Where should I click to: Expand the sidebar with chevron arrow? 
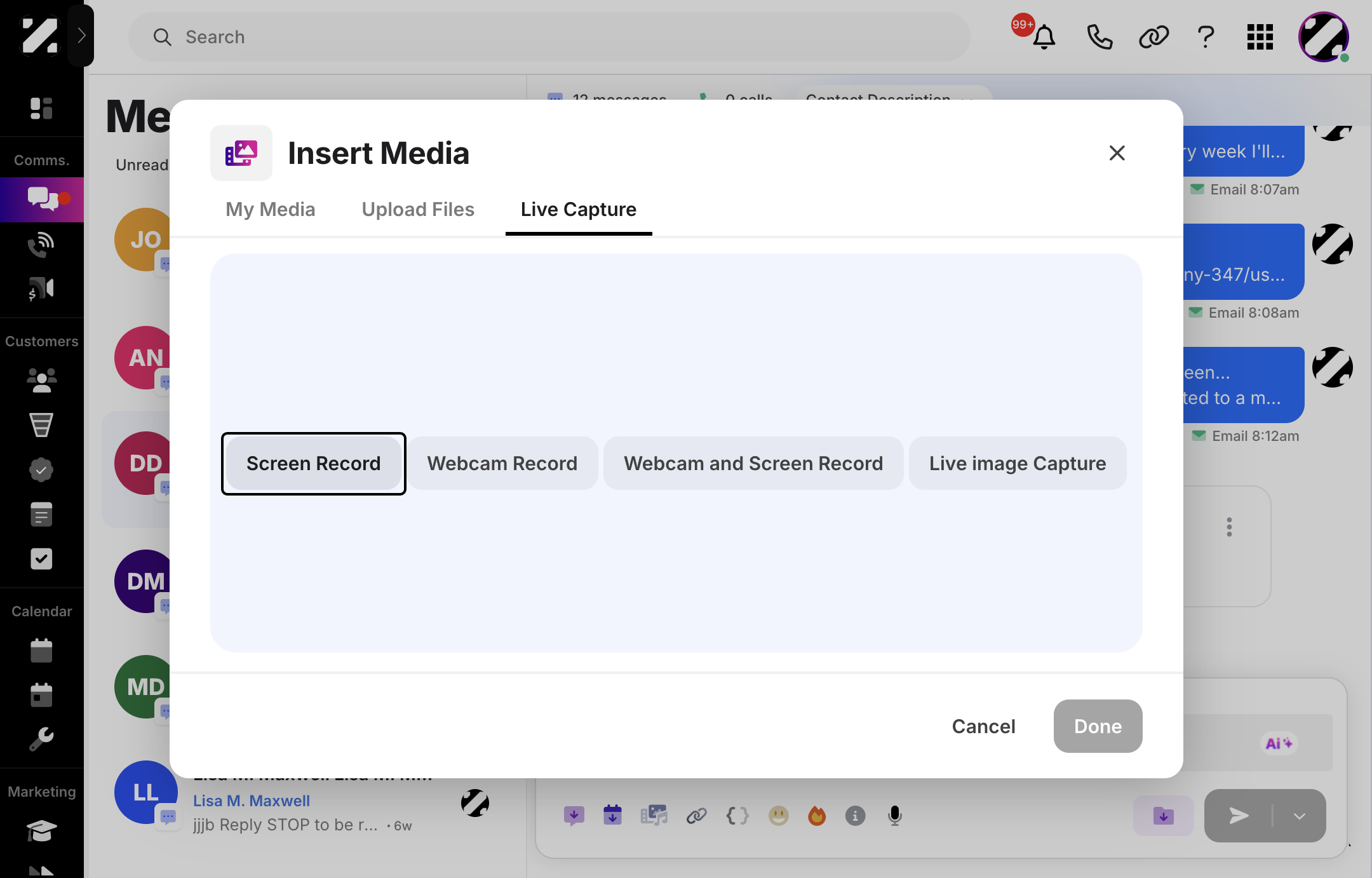(x=81, y=36)
